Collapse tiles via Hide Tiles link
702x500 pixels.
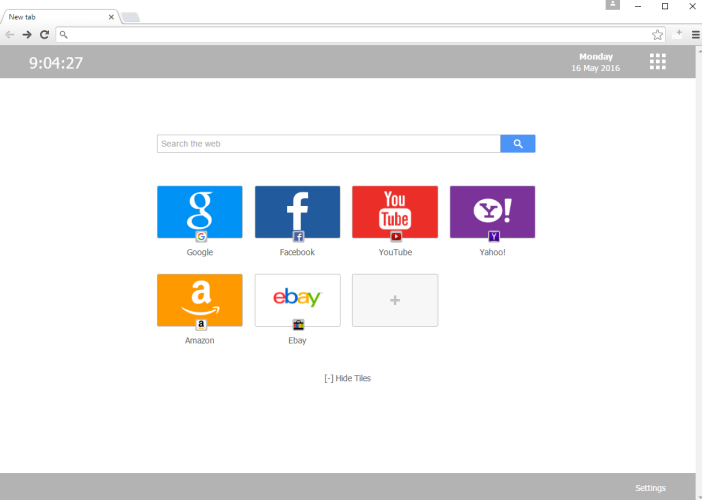[x=347, y=378]
